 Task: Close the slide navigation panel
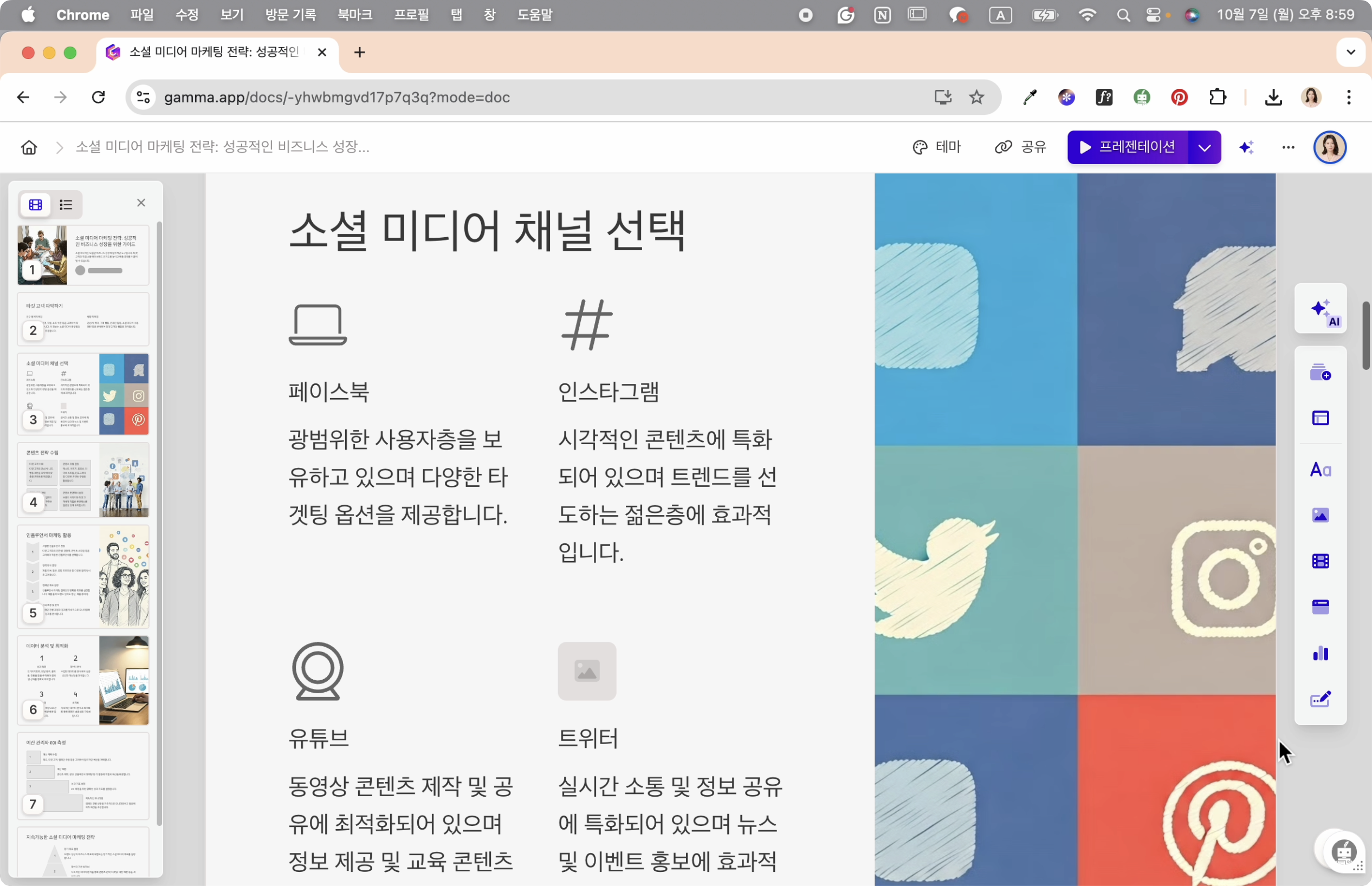pos(141,203)
